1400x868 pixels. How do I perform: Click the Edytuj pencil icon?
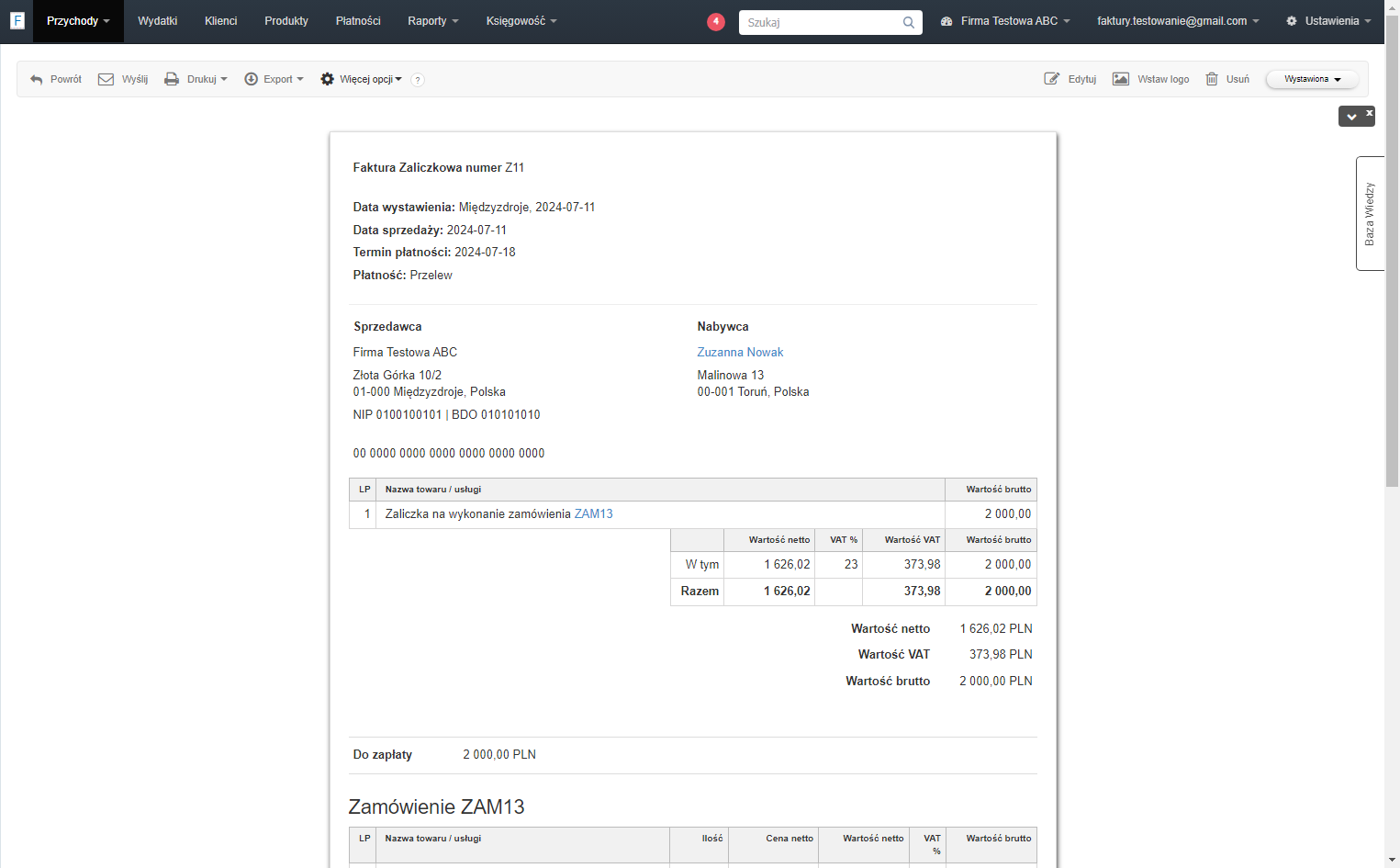pyautogui.click(x=1052, y=79)
